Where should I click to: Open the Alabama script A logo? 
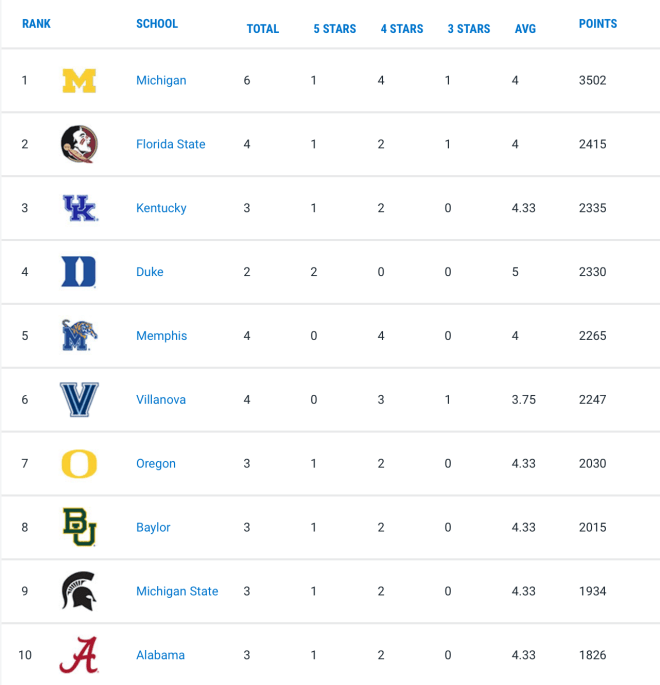(x=79, y=655)
